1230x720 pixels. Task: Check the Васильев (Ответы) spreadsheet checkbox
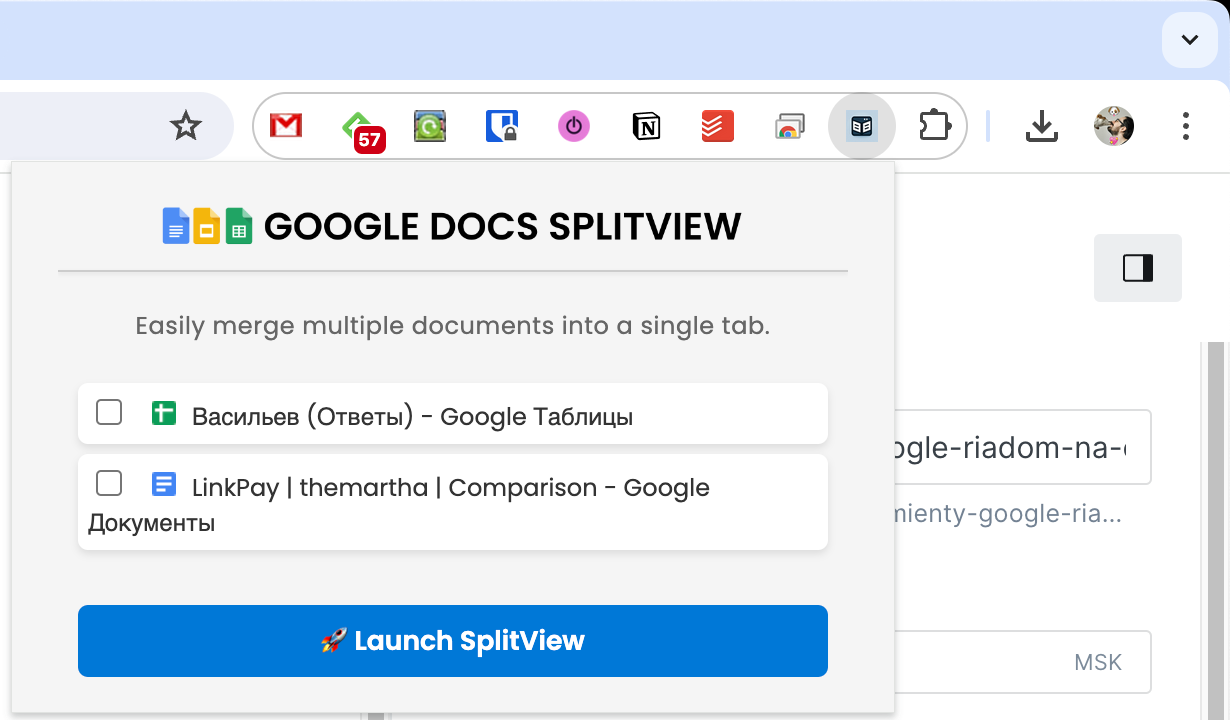click(109, 412)
